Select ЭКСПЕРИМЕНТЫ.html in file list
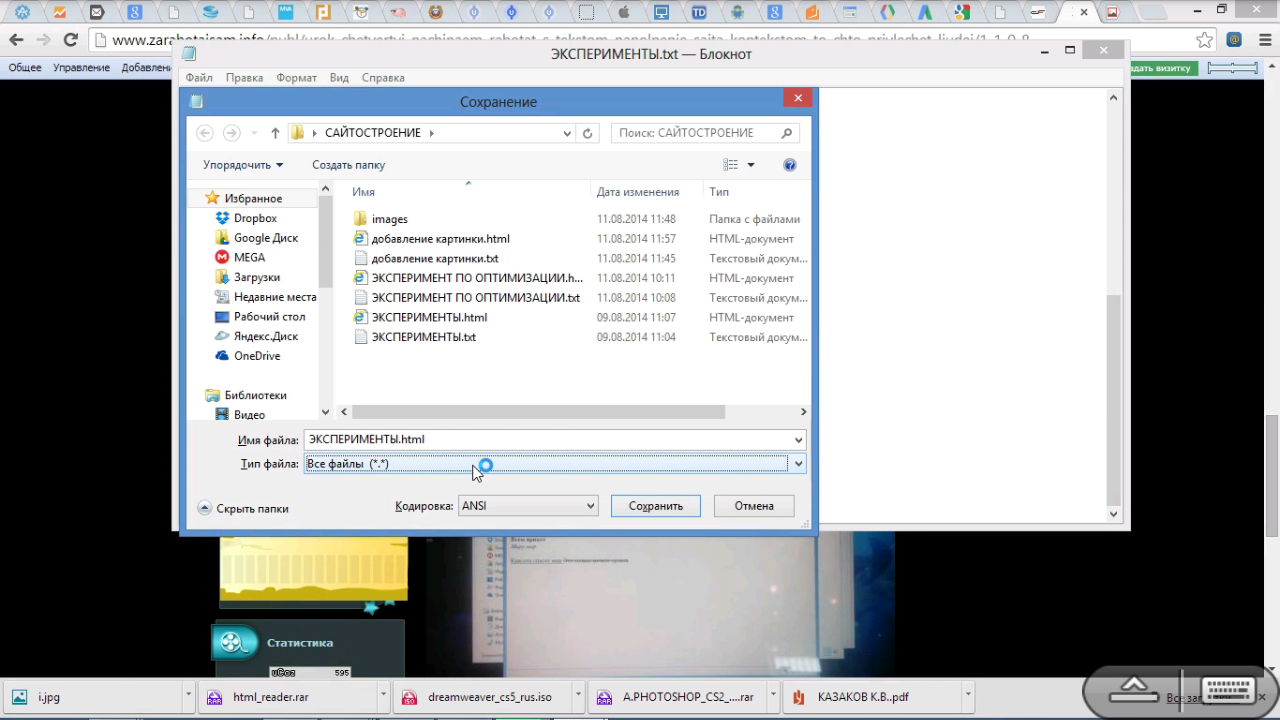Screen dimensions: 1280x720 (x=421, y=317)
